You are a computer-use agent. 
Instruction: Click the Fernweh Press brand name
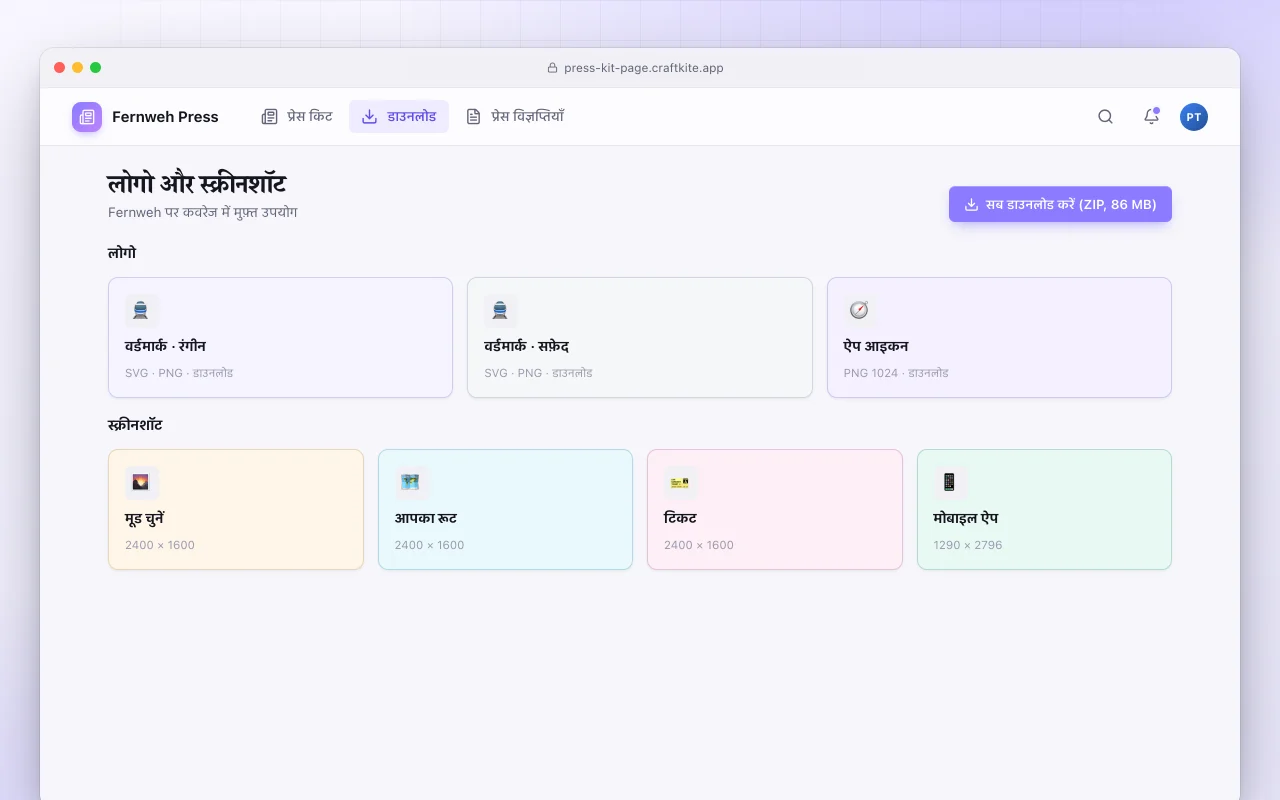[x=165, y=117]
